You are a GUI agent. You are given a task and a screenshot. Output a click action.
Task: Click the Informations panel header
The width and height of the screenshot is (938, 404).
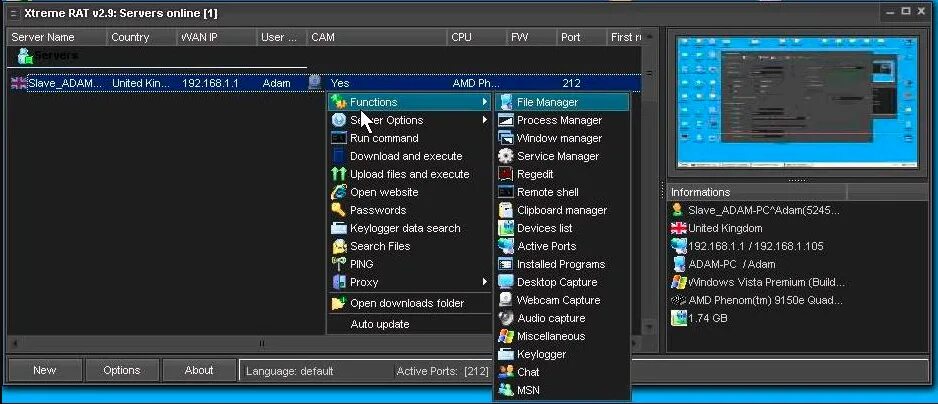click(757, 192)
